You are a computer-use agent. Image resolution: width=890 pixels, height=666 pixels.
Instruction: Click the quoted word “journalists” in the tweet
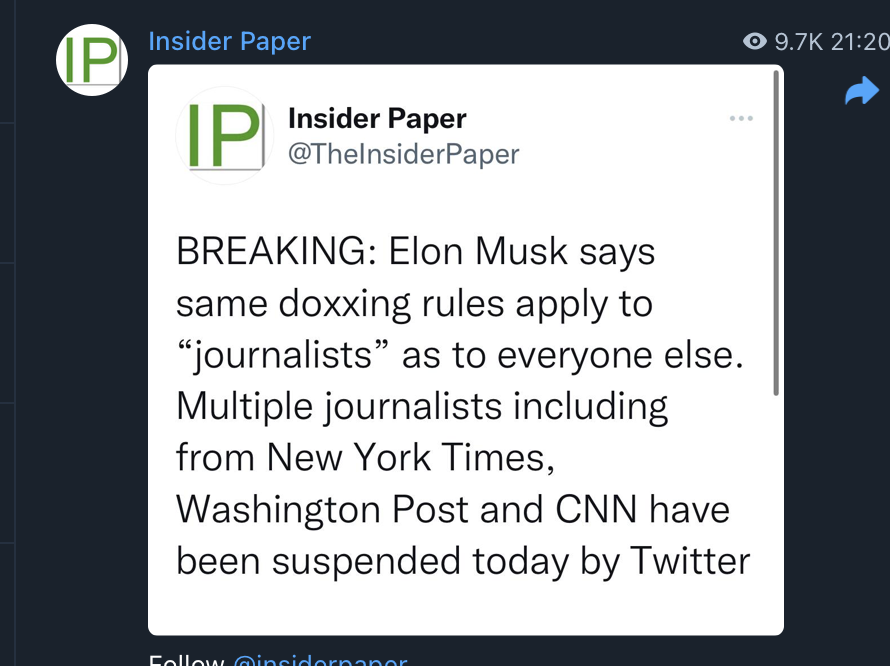pyautogui.click(x=283, y=355)
